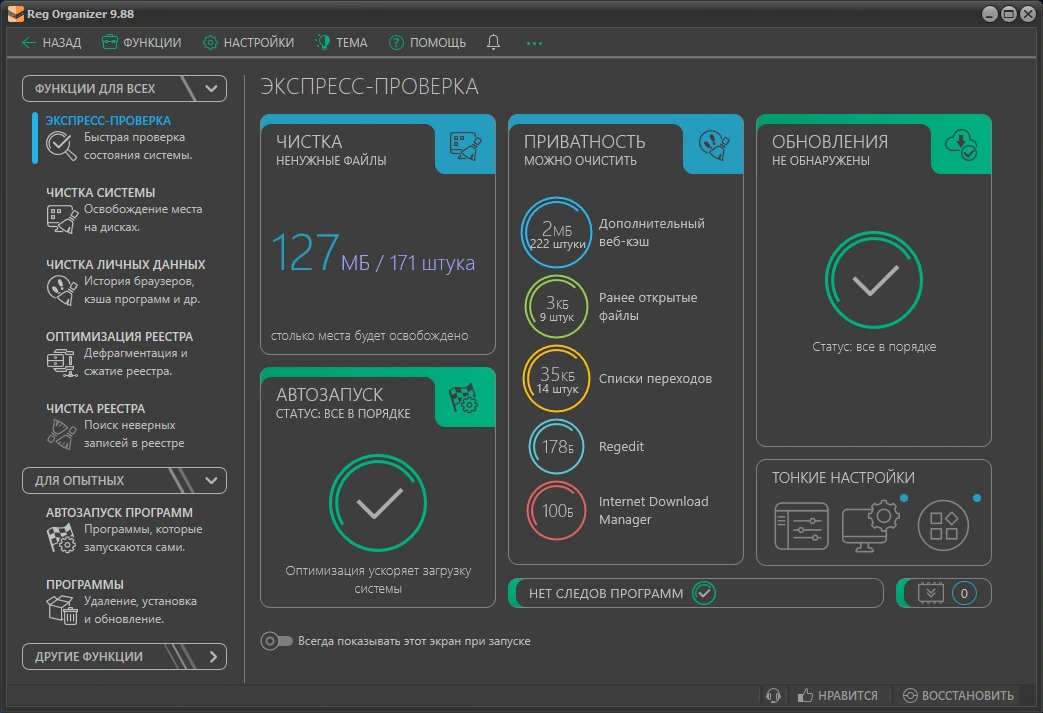Click the apps grid icon in Тонкие настройки
Image resolution: width=1043 pixels, height=713 pixels.
943,525
